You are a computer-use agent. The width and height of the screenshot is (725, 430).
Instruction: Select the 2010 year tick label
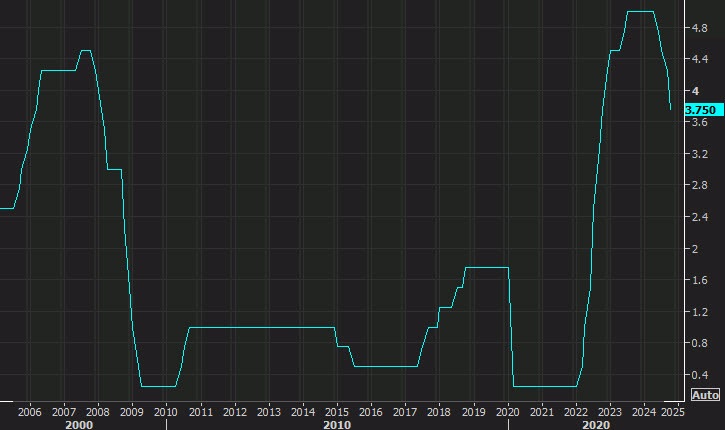click(x=166, y=411)
